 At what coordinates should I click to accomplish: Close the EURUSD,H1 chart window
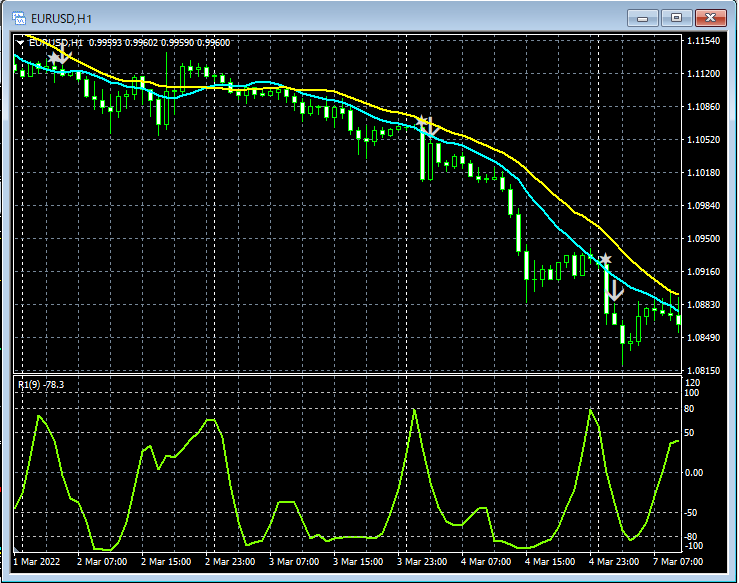pos(710,18)
